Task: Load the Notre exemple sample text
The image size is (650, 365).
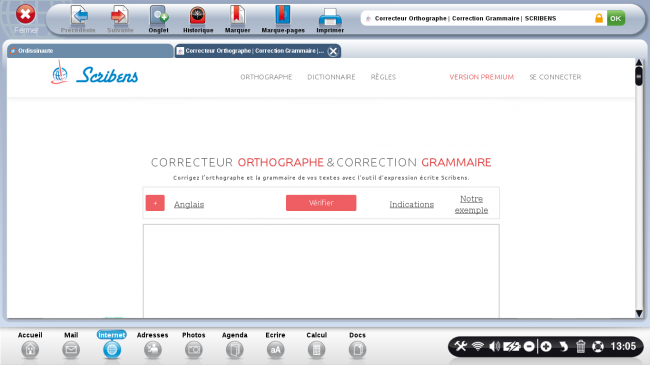Action: point(471,204)
